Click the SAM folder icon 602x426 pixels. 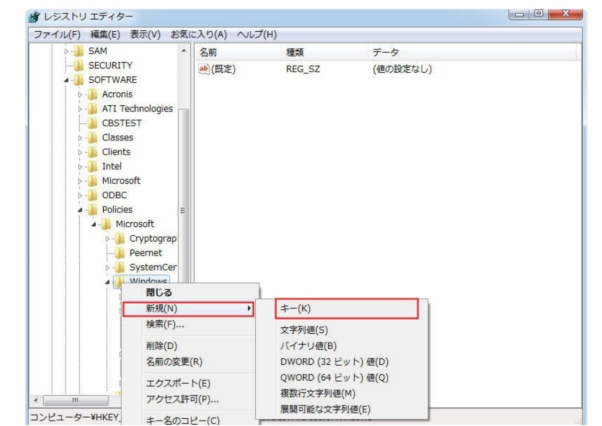pyautogui.click(x=79, y=51)
